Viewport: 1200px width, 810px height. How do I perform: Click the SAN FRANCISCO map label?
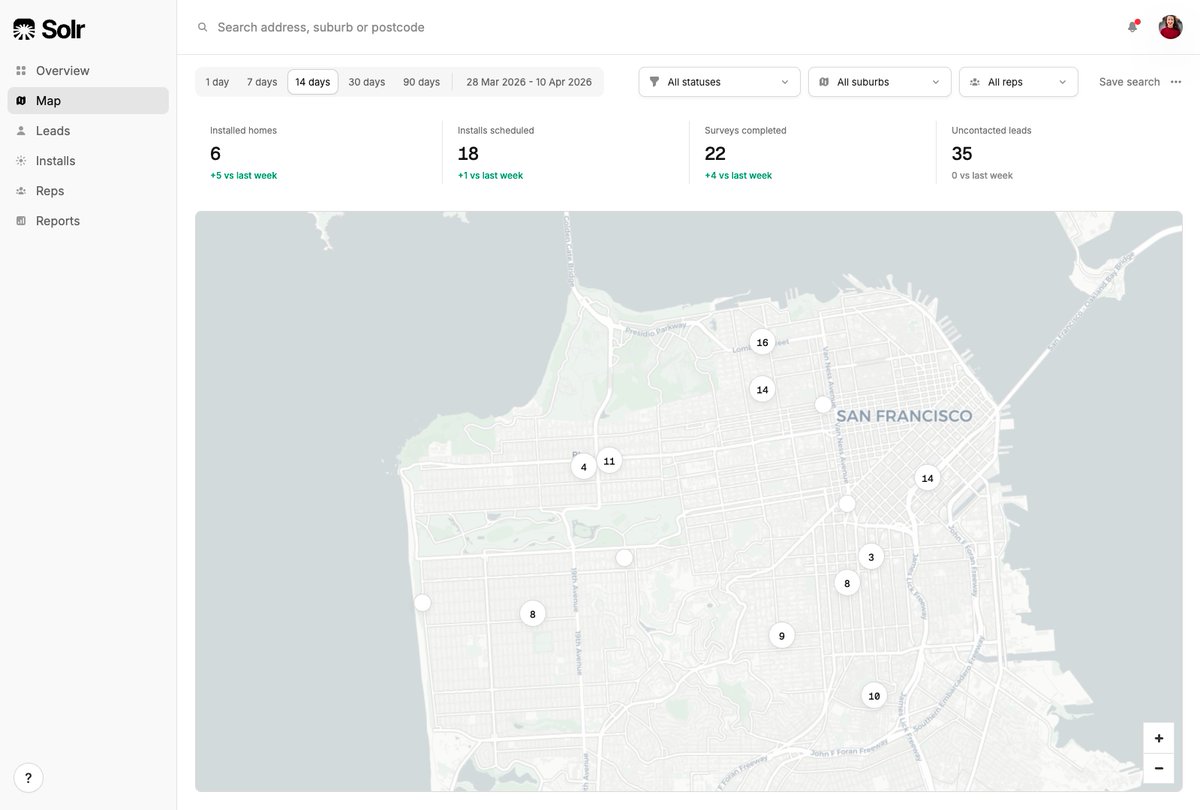coord(904,416)
